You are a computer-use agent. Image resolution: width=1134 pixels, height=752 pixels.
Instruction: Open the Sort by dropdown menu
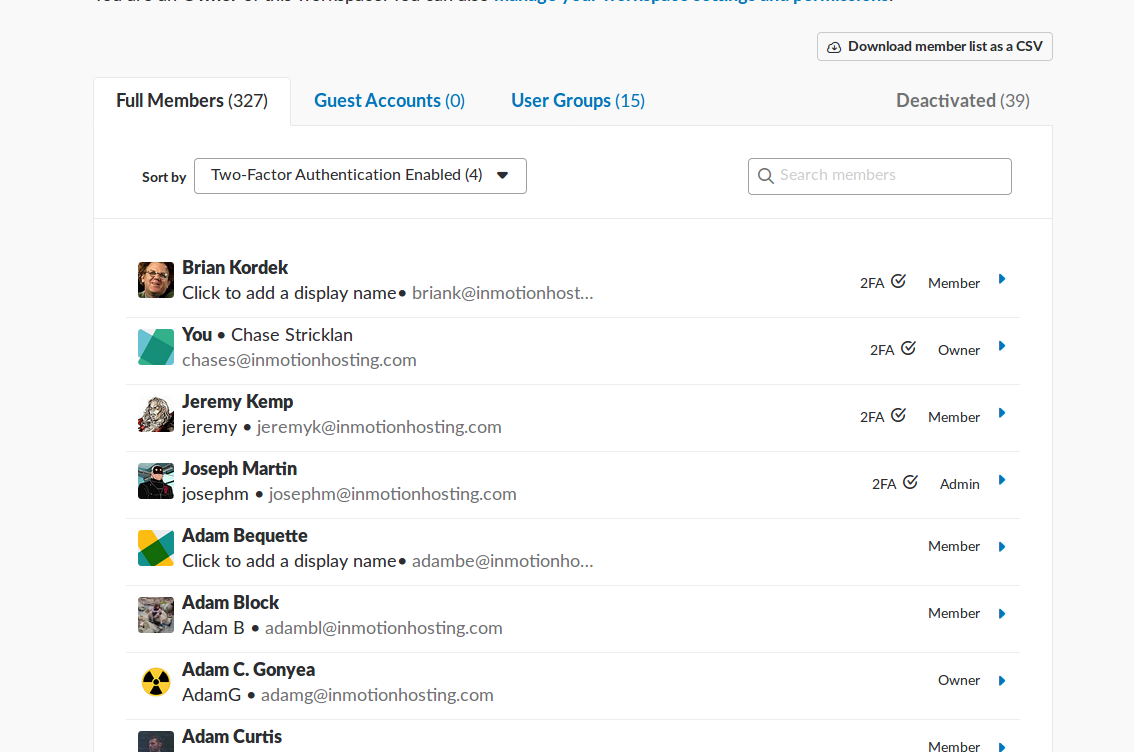(360, 176)
